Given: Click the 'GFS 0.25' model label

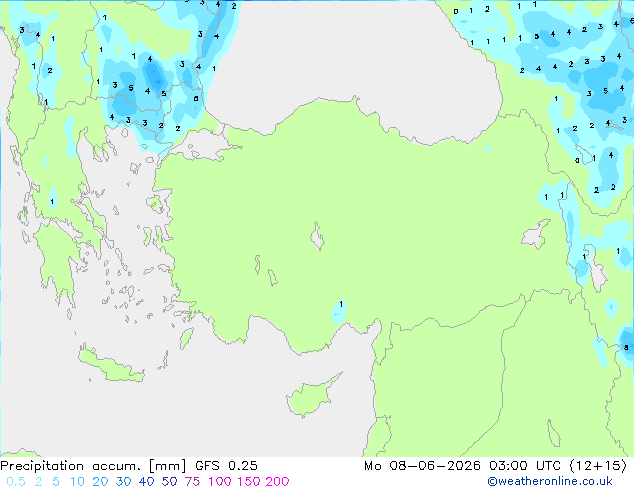Looking at the screenshot, I should (x=226, y=466).
